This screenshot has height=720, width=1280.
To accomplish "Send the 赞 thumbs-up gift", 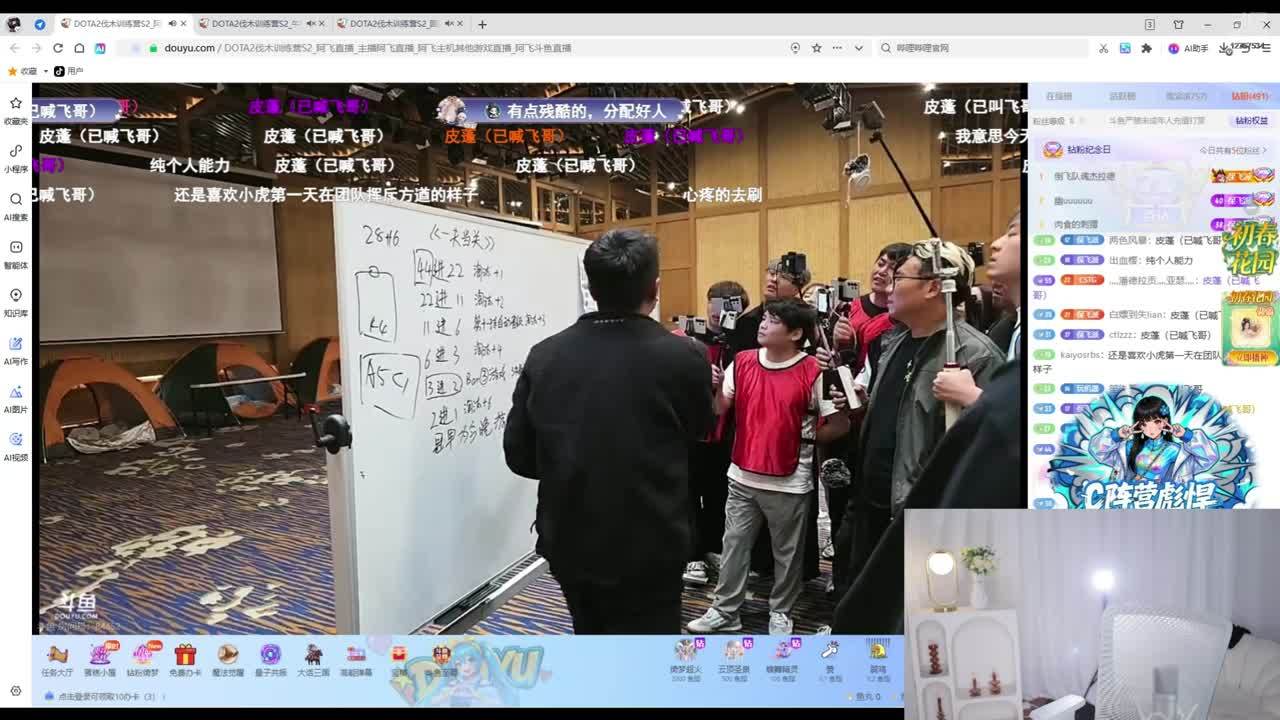I will tap(830, 656).
